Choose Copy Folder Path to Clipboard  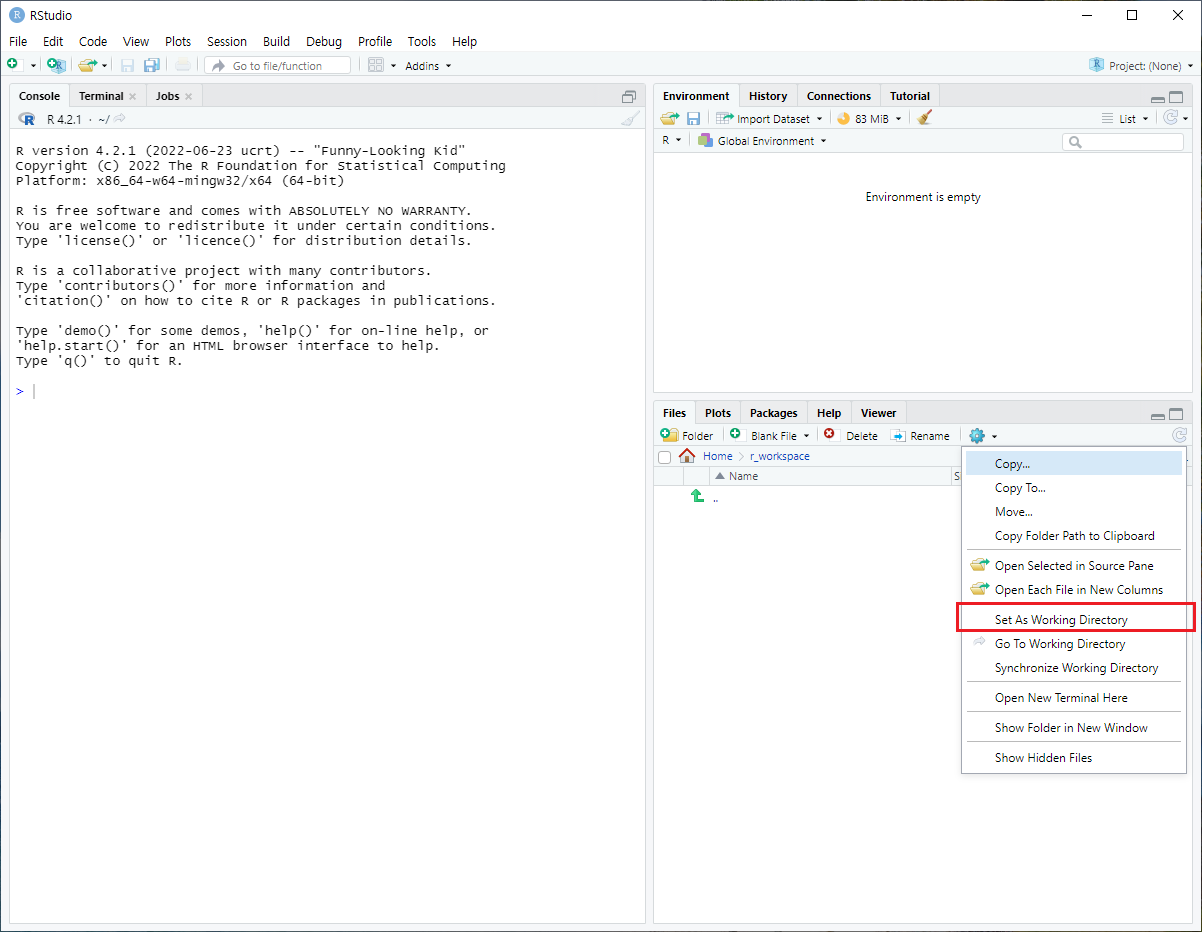[1074, 536]
